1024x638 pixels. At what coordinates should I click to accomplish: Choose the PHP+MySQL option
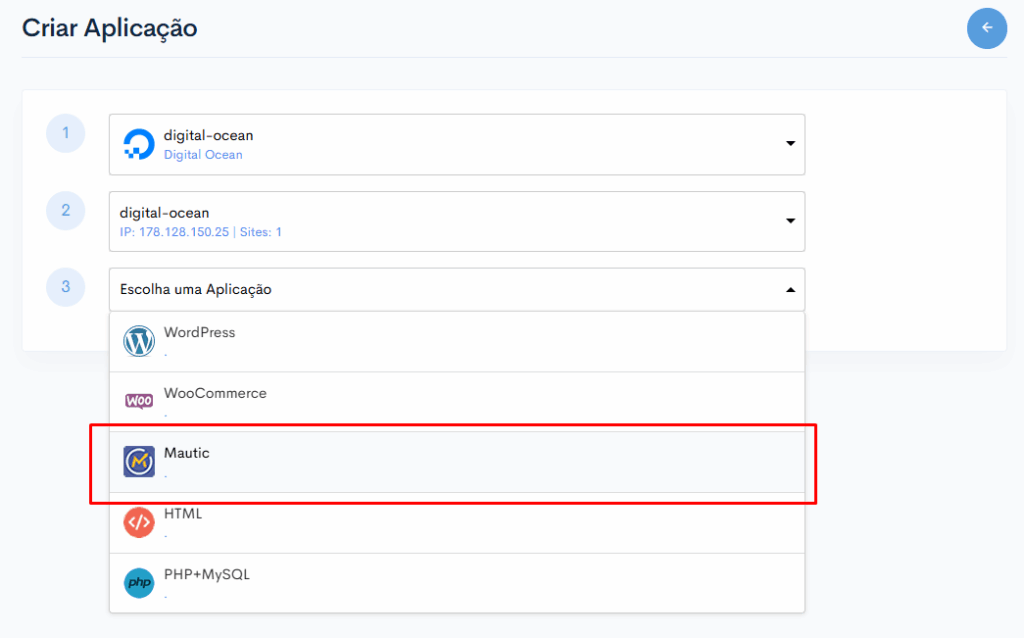click(x=456, y=583)
